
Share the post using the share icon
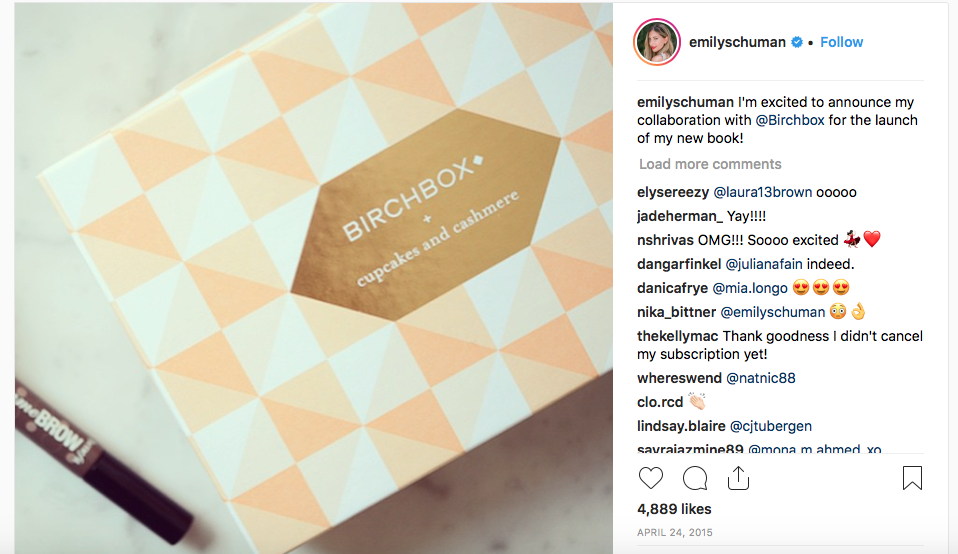(x=738, y=478)
